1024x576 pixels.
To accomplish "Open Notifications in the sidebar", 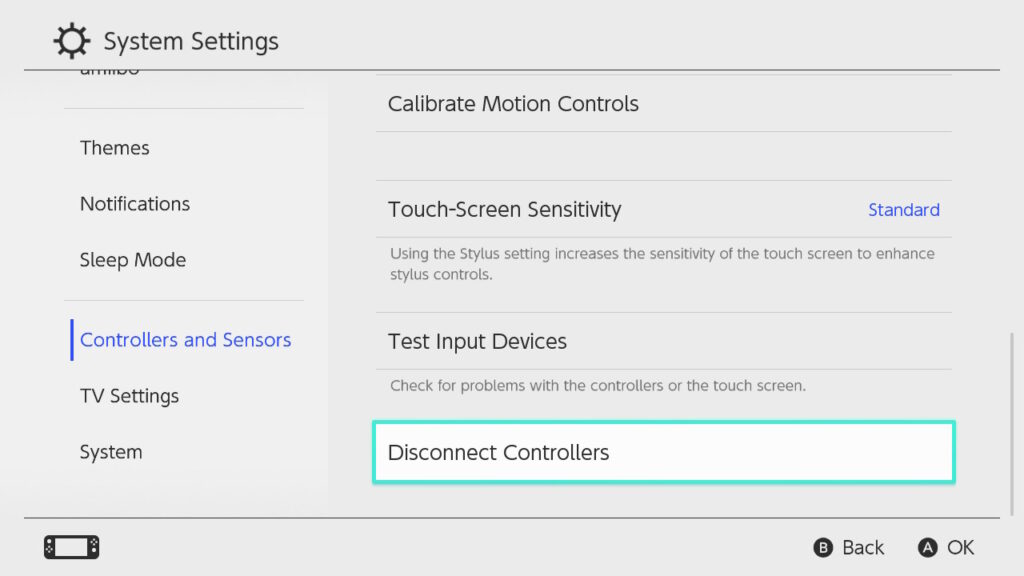I will 135,204.
